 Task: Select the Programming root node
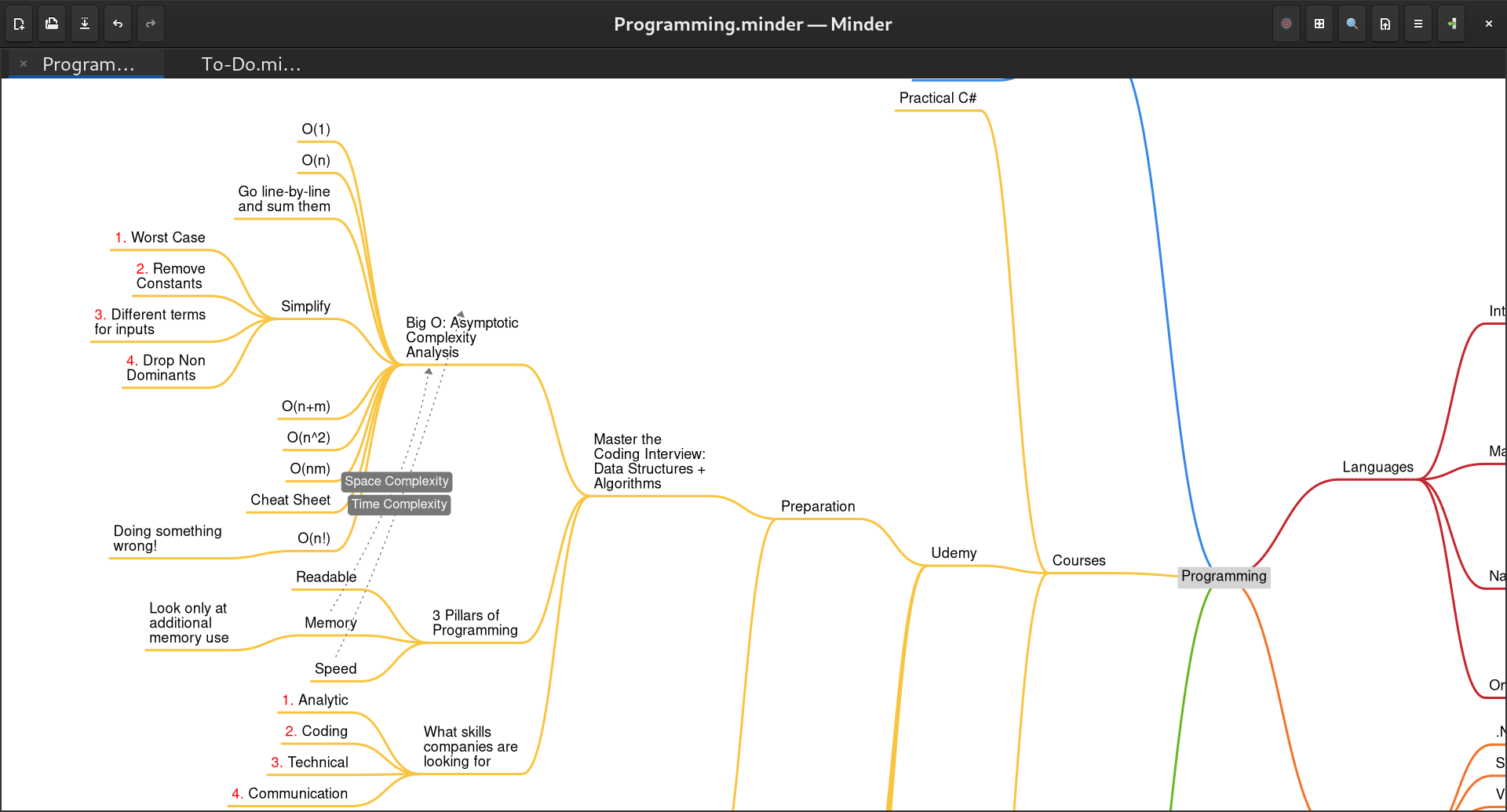point(1224,577)
